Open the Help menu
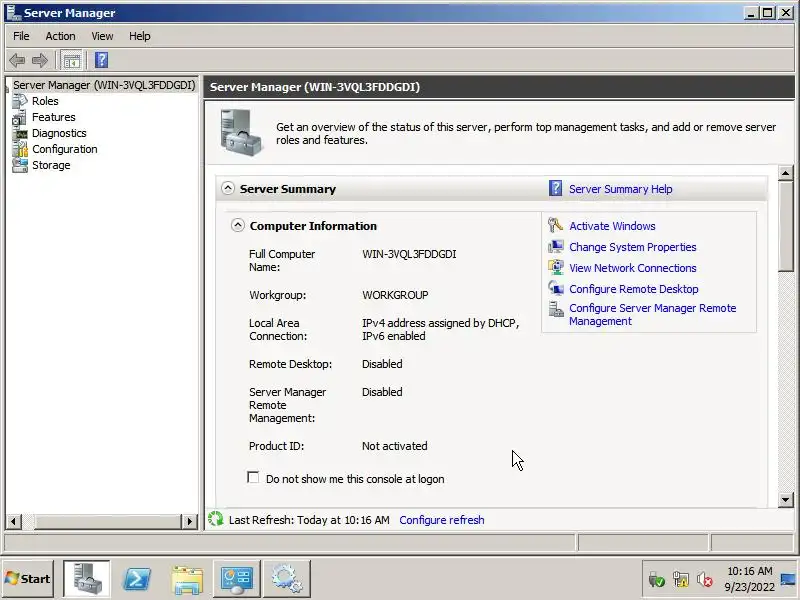The height and width of the screenshot is (600, 800). point(139,36)
